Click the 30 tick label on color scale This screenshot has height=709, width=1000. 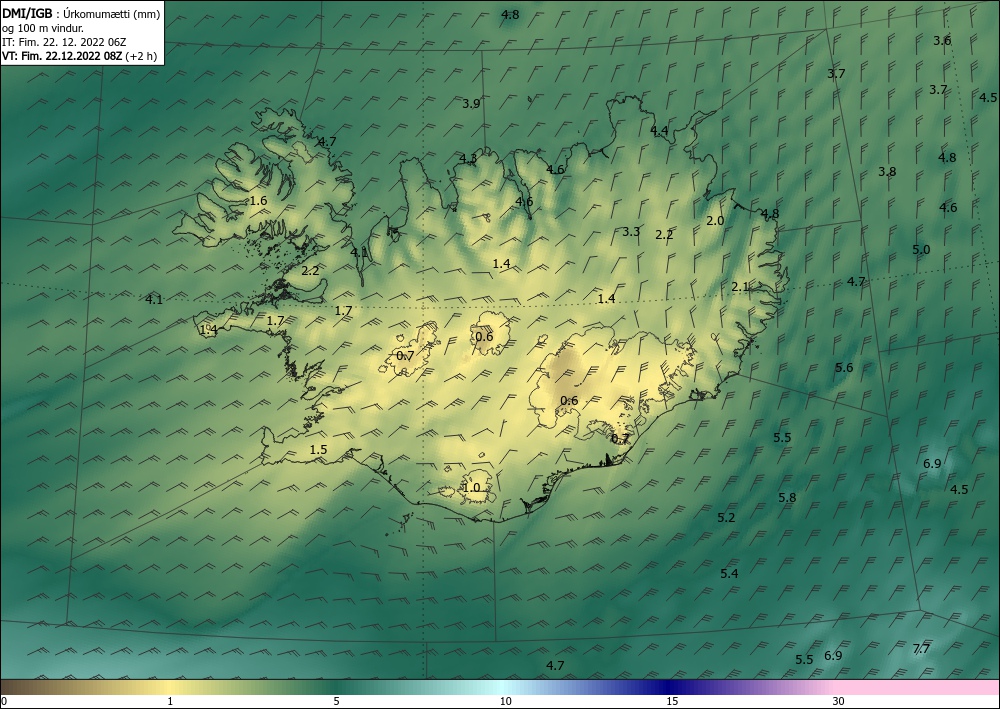[839, 702]
